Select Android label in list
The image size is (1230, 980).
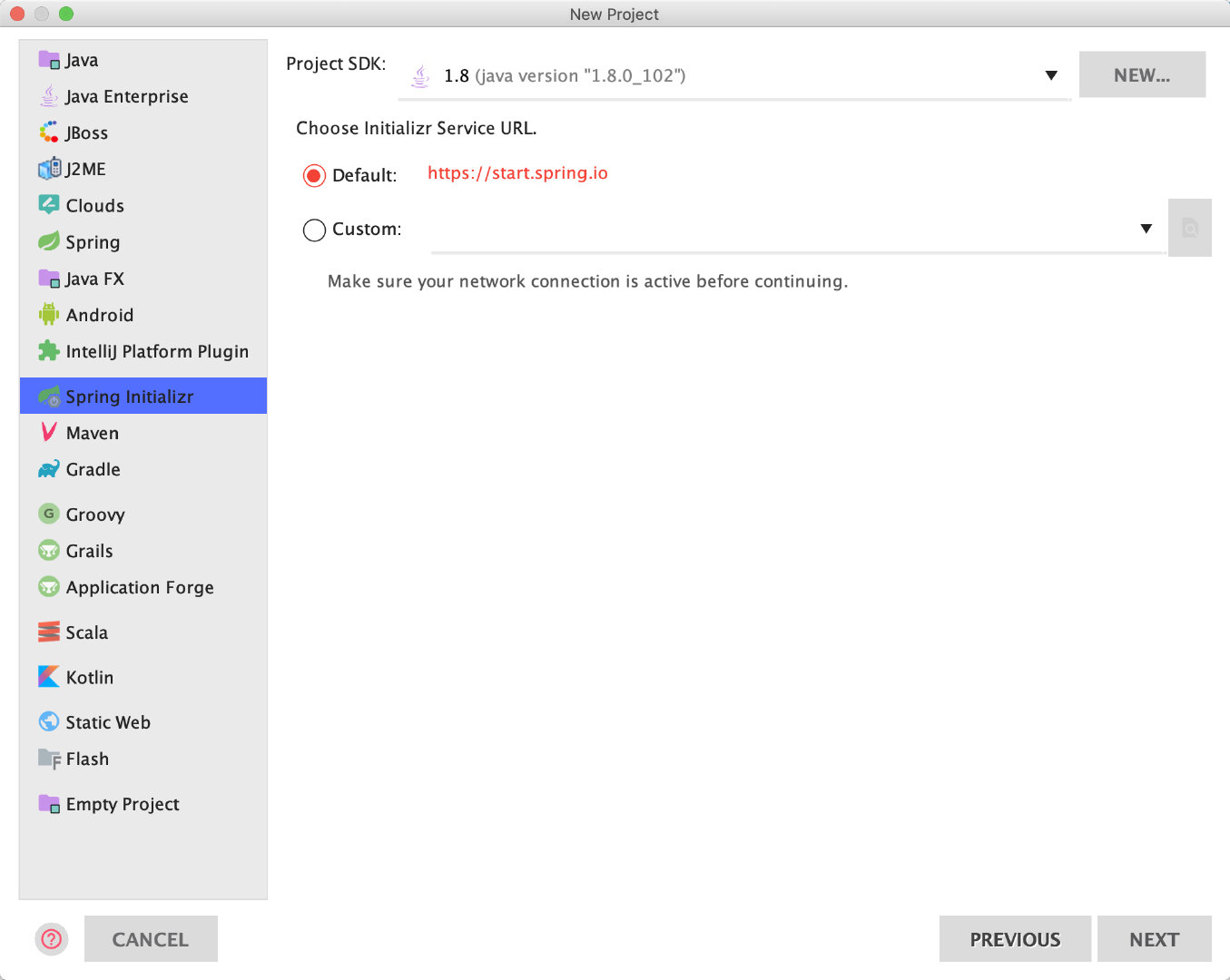100,315
